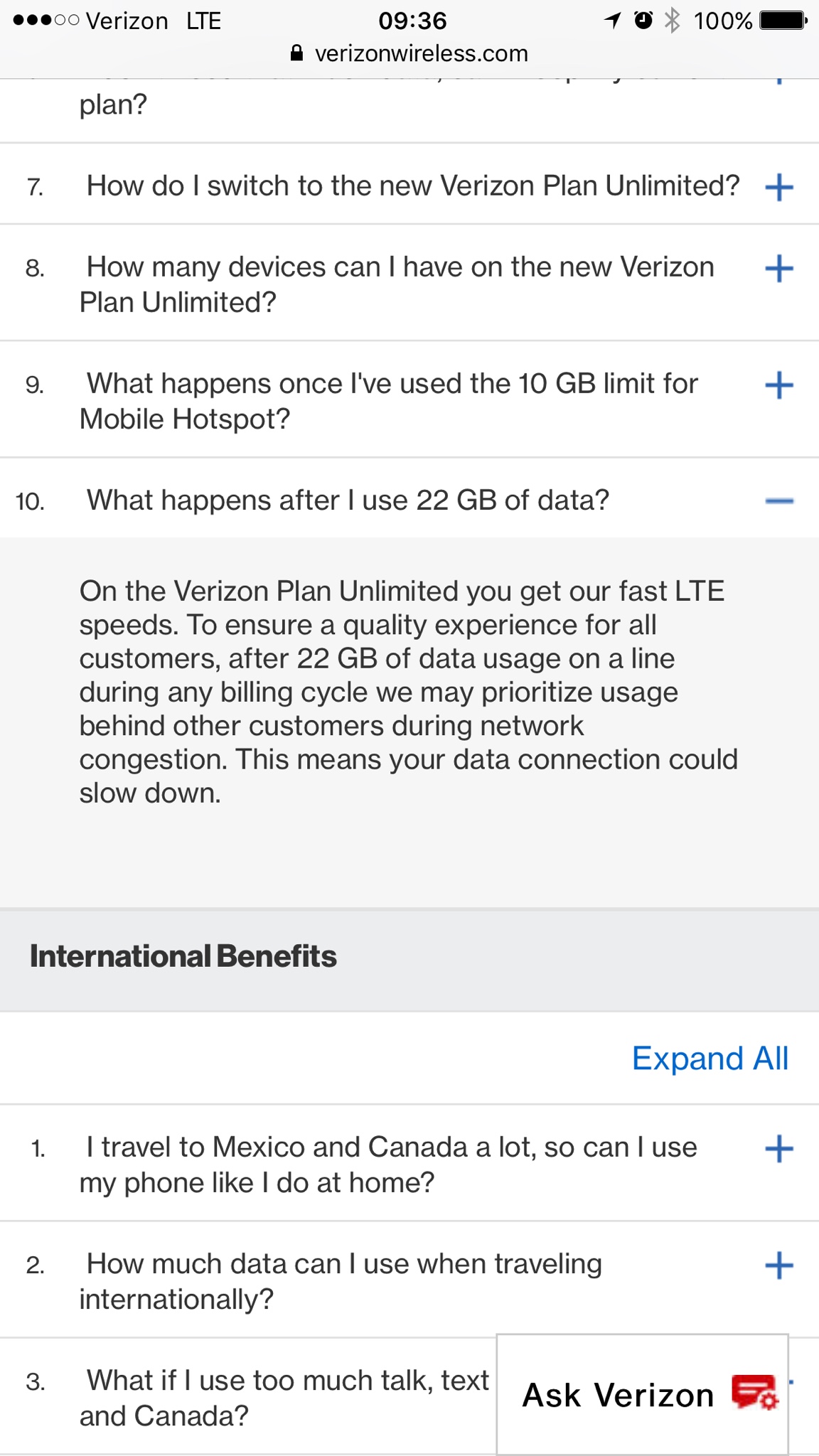Expand question 7 with its plus icon
The image size is (819, 1456).
tap(779, 187)
